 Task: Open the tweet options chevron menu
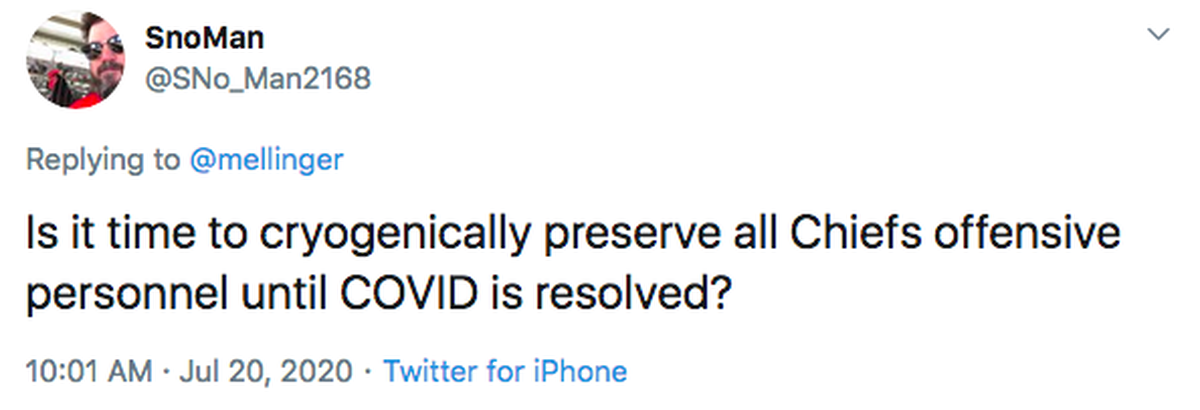(x=1160, y=35)
